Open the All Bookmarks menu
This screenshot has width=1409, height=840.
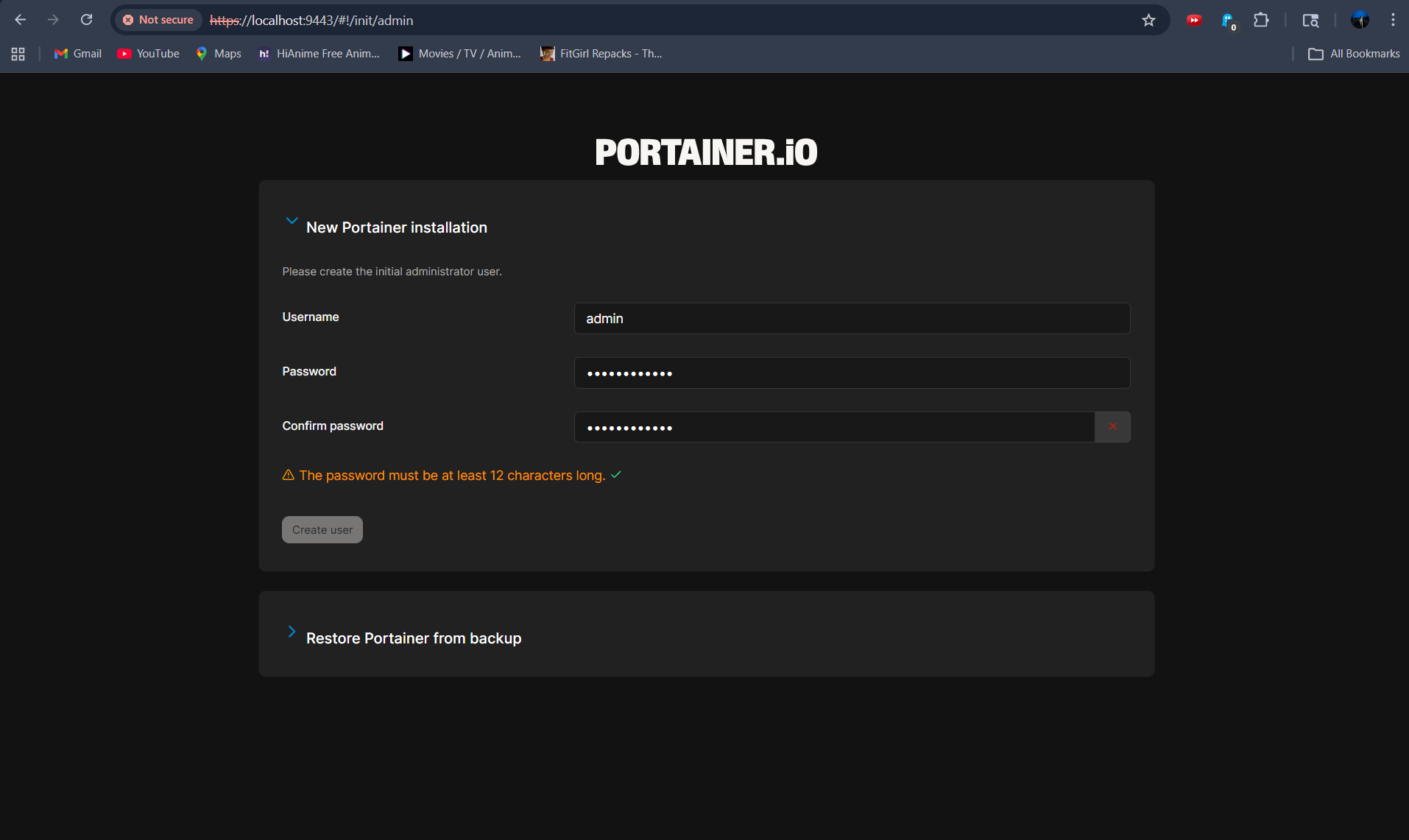pyautogui.click(x=1353, y=53)
